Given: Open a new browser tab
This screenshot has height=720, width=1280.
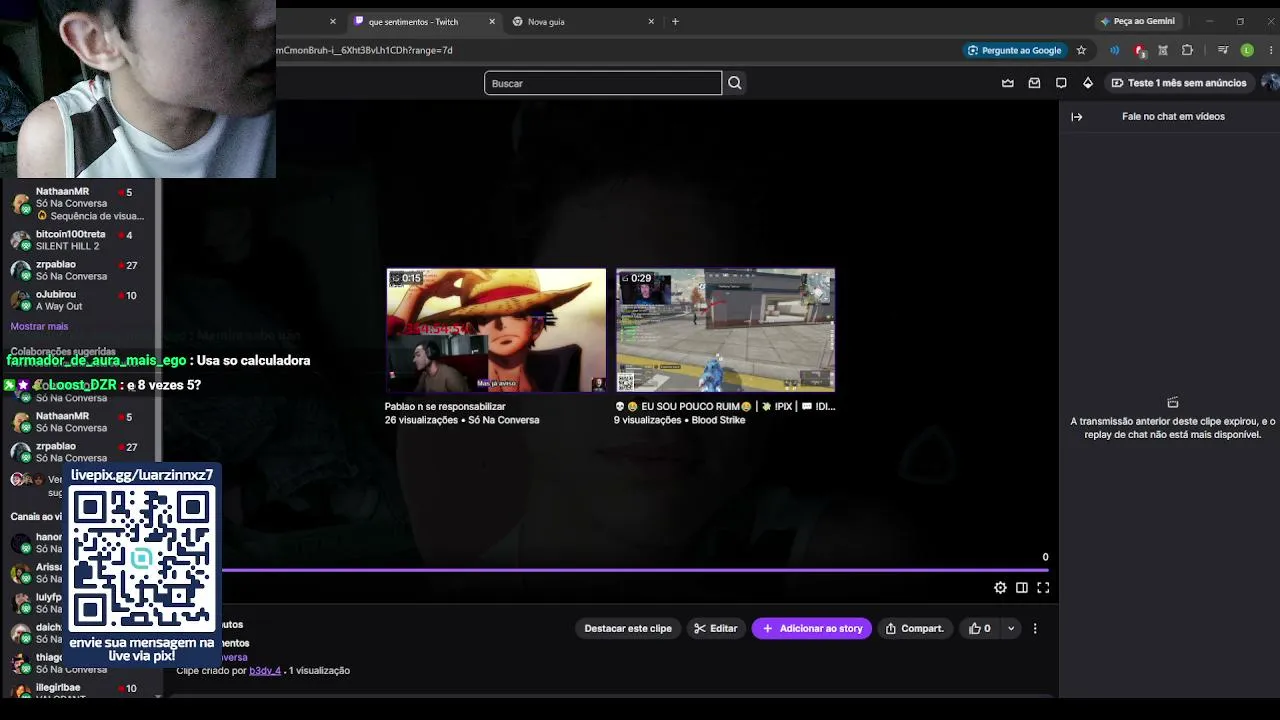Looking at the screenshot, I should point(675,22).
